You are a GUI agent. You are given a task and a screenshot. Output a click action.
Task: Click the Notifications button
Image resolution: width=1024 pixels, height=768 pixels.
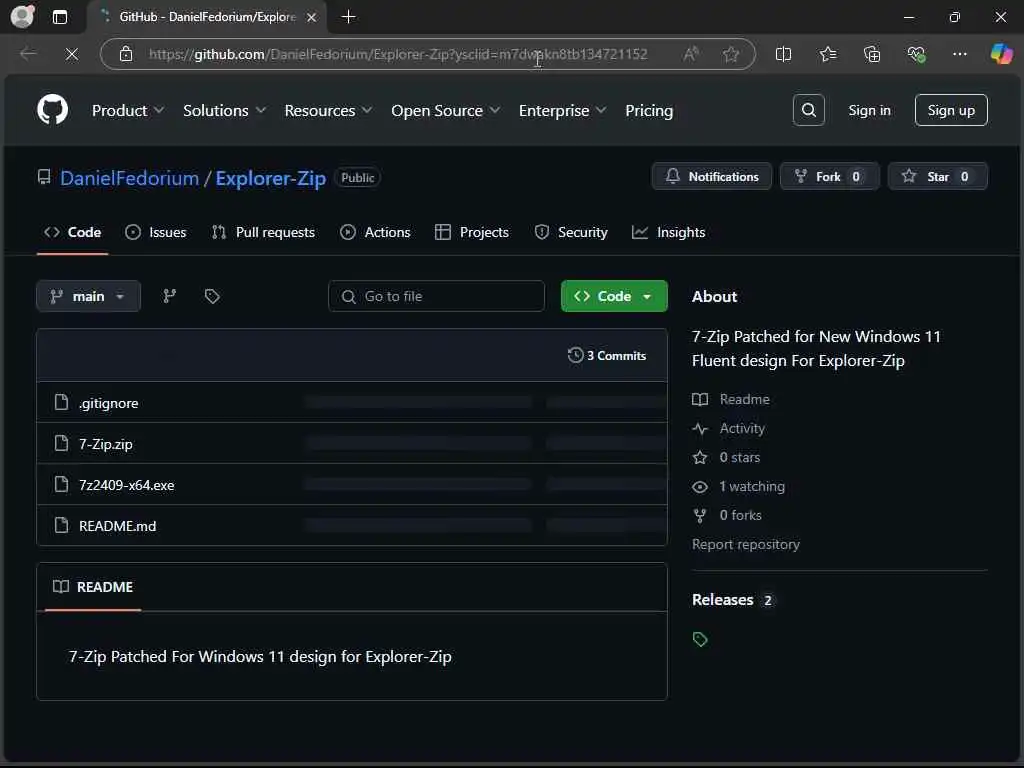tap(711, 176)
